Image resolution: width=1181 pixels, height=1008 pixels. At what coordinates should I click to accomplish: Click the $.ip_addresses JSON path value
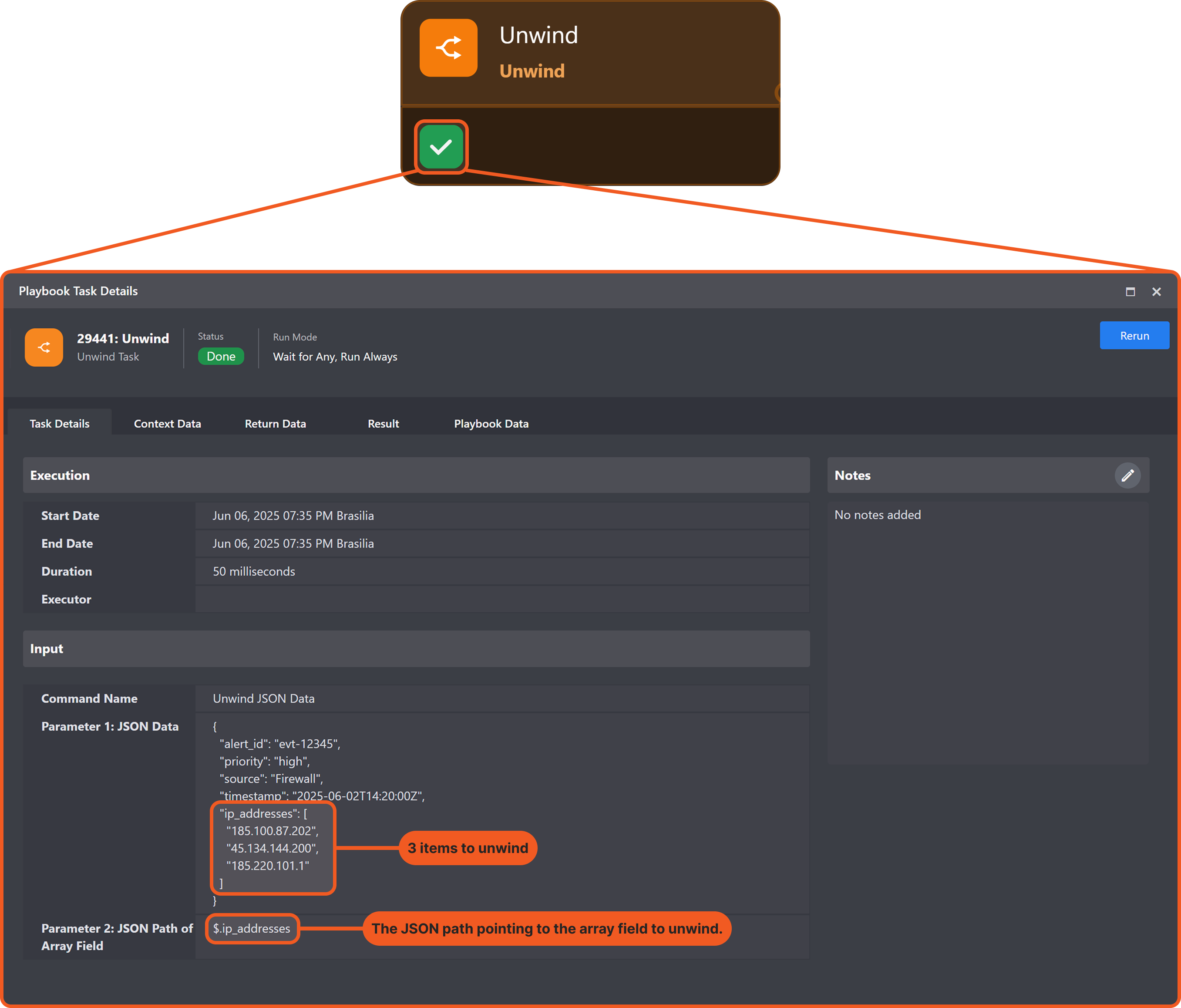coord(251,929)
